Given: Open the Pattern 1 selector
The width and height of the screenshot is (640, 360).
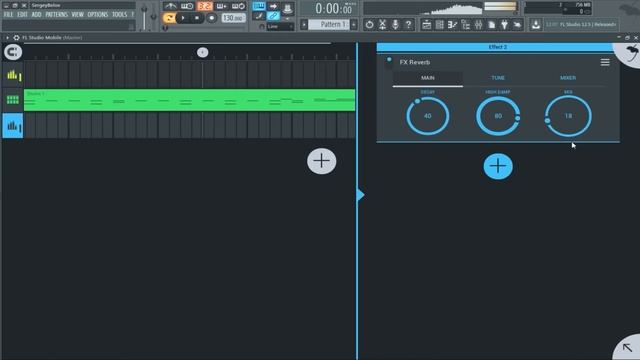Looking at the screenshot, I should pos(329,24).
